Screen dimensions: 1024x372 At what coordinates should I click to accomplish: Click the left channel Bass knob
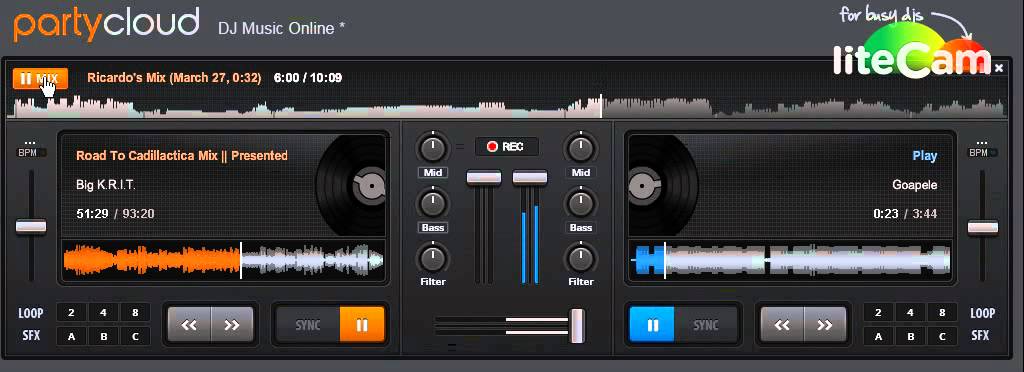click(x=432, y=204)
